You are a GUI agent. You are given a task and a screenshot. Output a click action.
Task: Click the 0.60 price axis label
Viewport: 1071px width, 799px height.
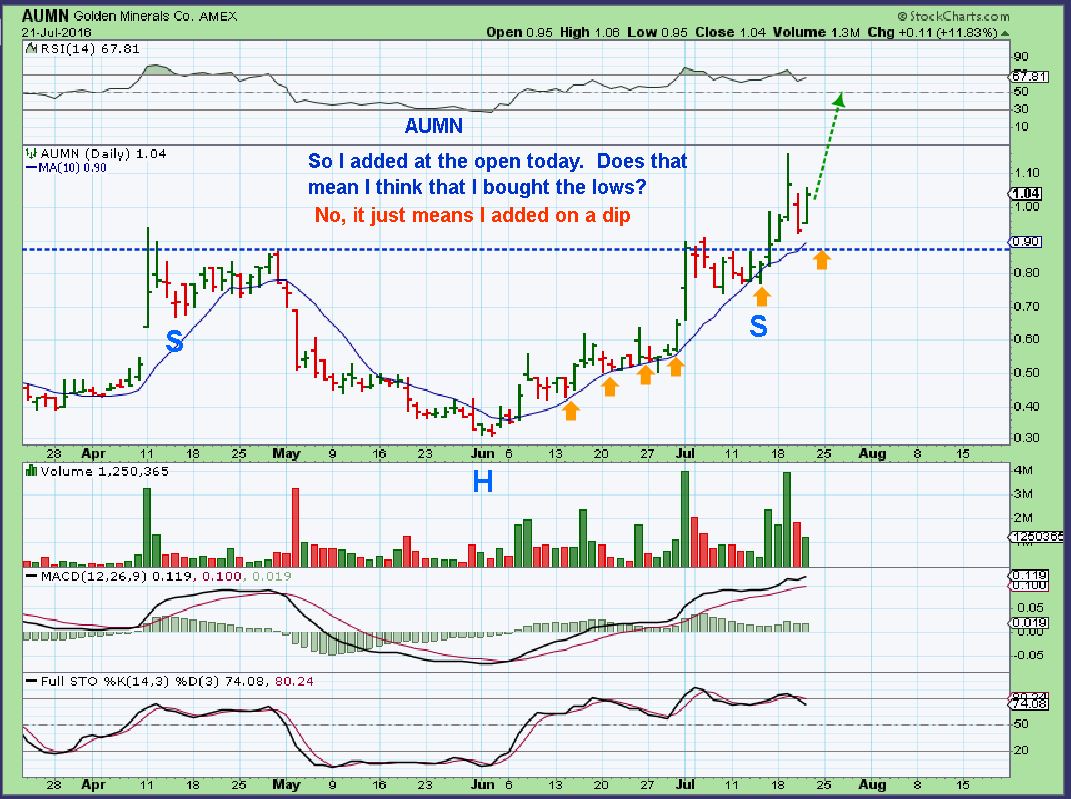(x=1027, y=339)
